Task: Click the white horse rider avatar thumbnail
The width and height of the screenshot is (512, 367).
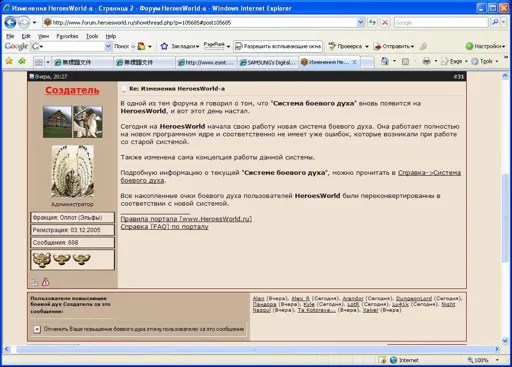Action: [88, 122]
